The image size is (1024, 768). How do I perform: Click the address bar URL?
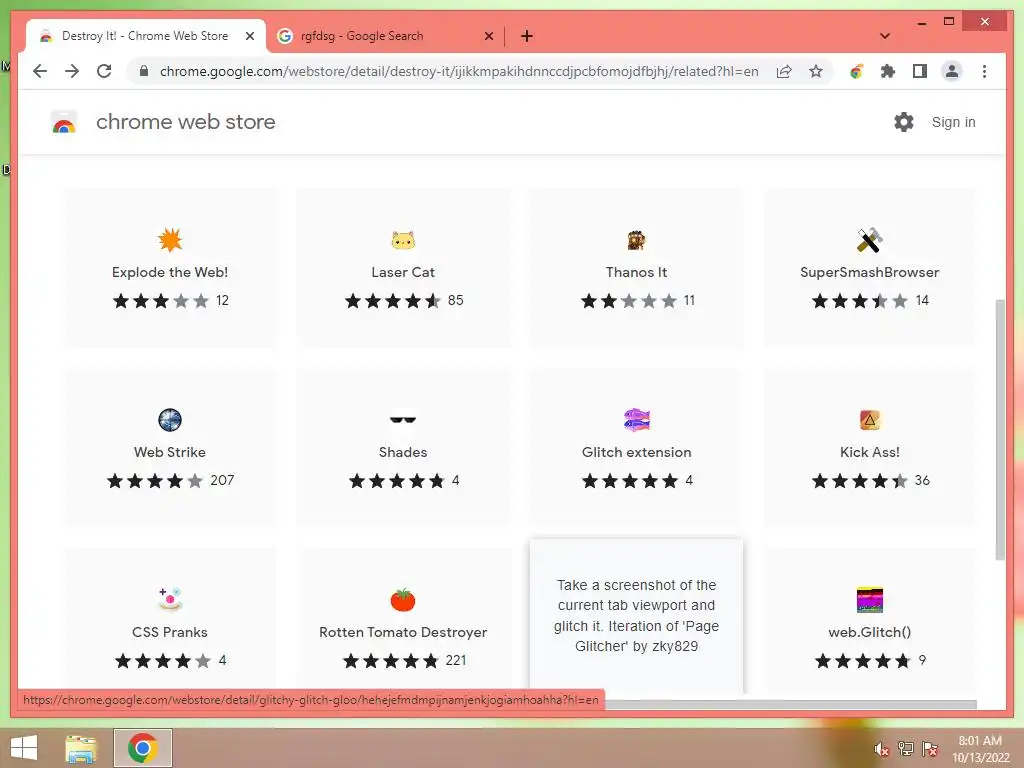pos(459,71)
